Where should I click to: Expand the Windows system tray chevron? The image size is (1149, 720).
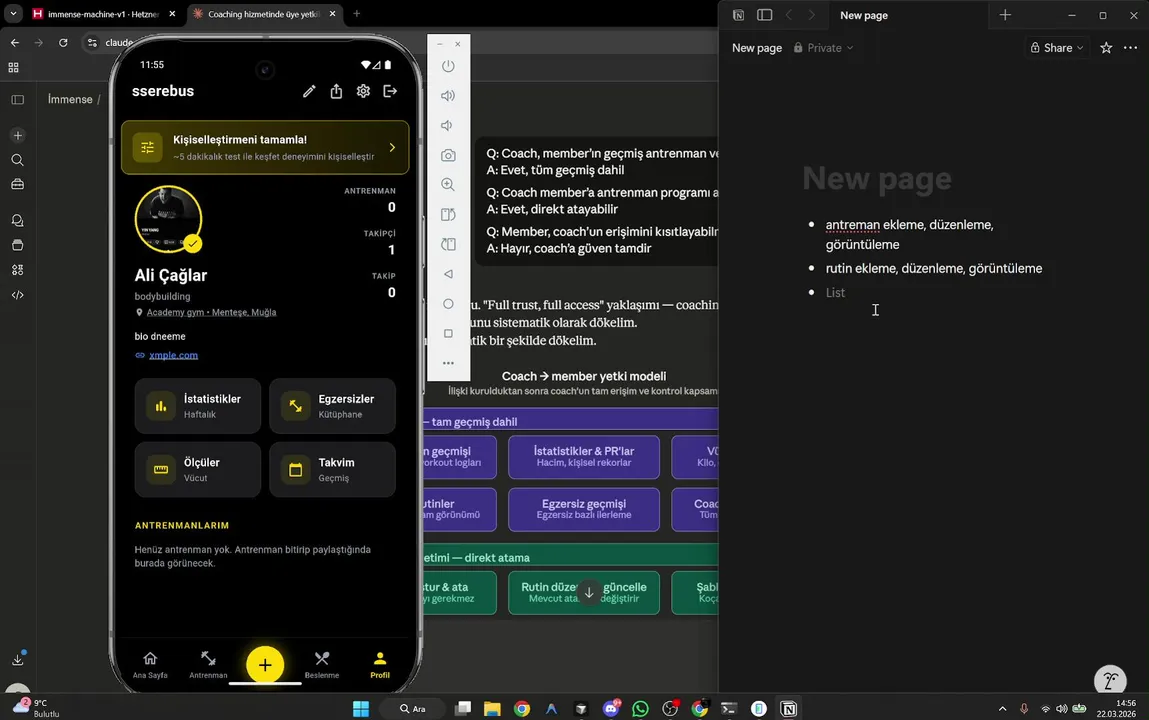pyautogui.click(x=1002, y=708)
